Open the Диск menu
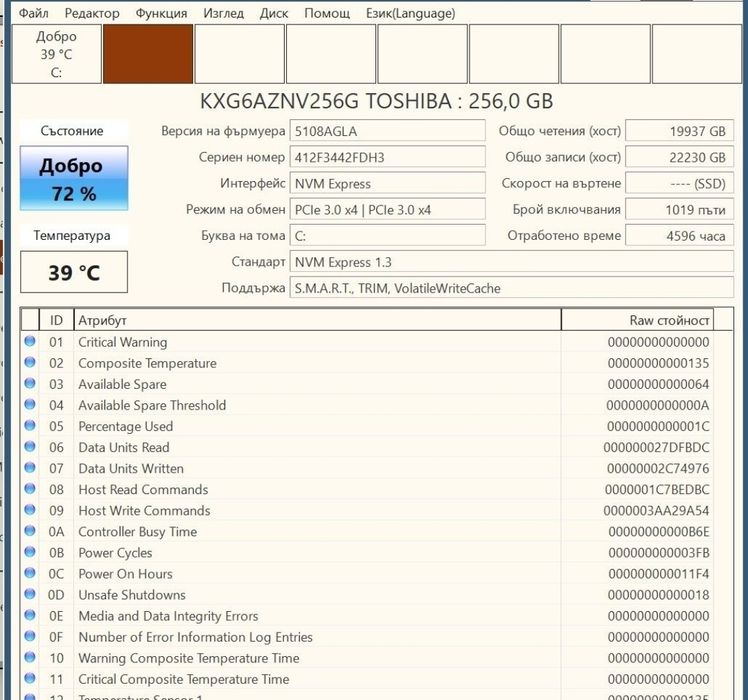Screen dimensions: 748x700 274,13
